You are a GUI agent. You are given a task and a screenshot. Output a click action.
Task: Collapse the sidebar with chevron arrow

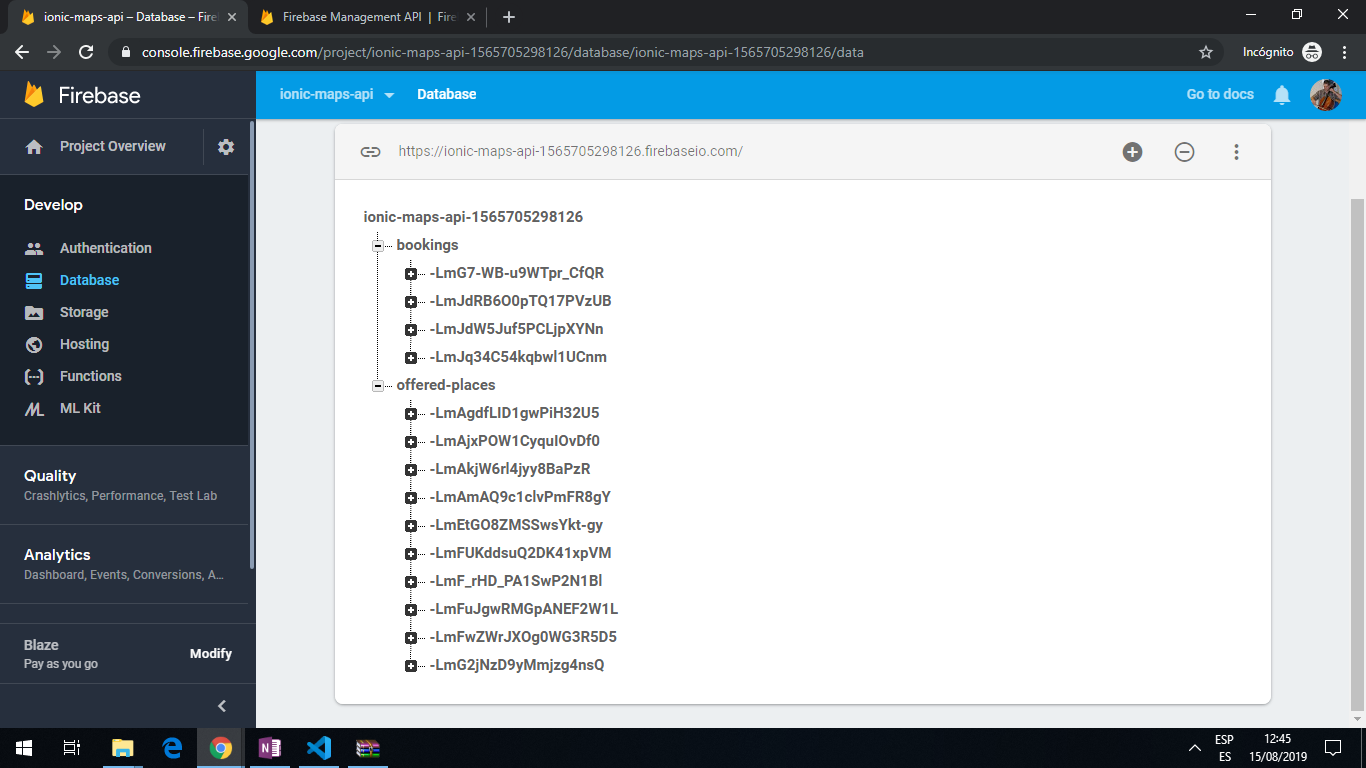pyautogui.click(x=222, y=706)
